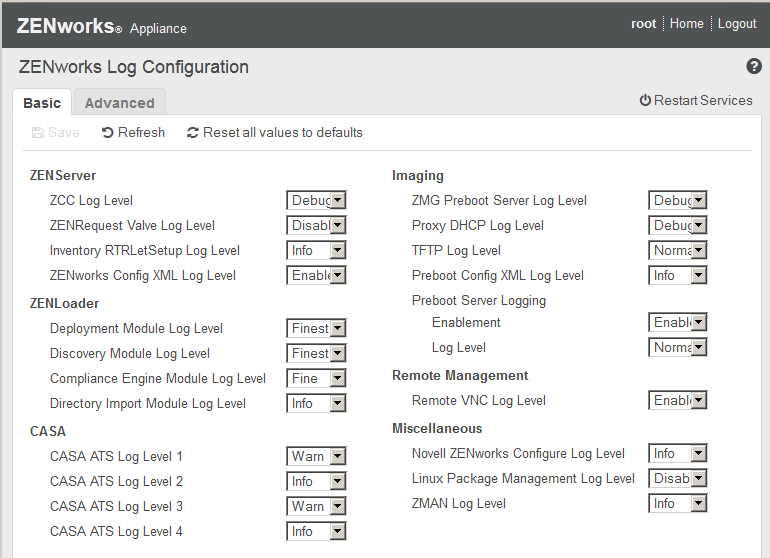Open the ZCC Log Level dropdown
Image resolution: width=770 pixels, height=558 pixels.
(316, 201)
